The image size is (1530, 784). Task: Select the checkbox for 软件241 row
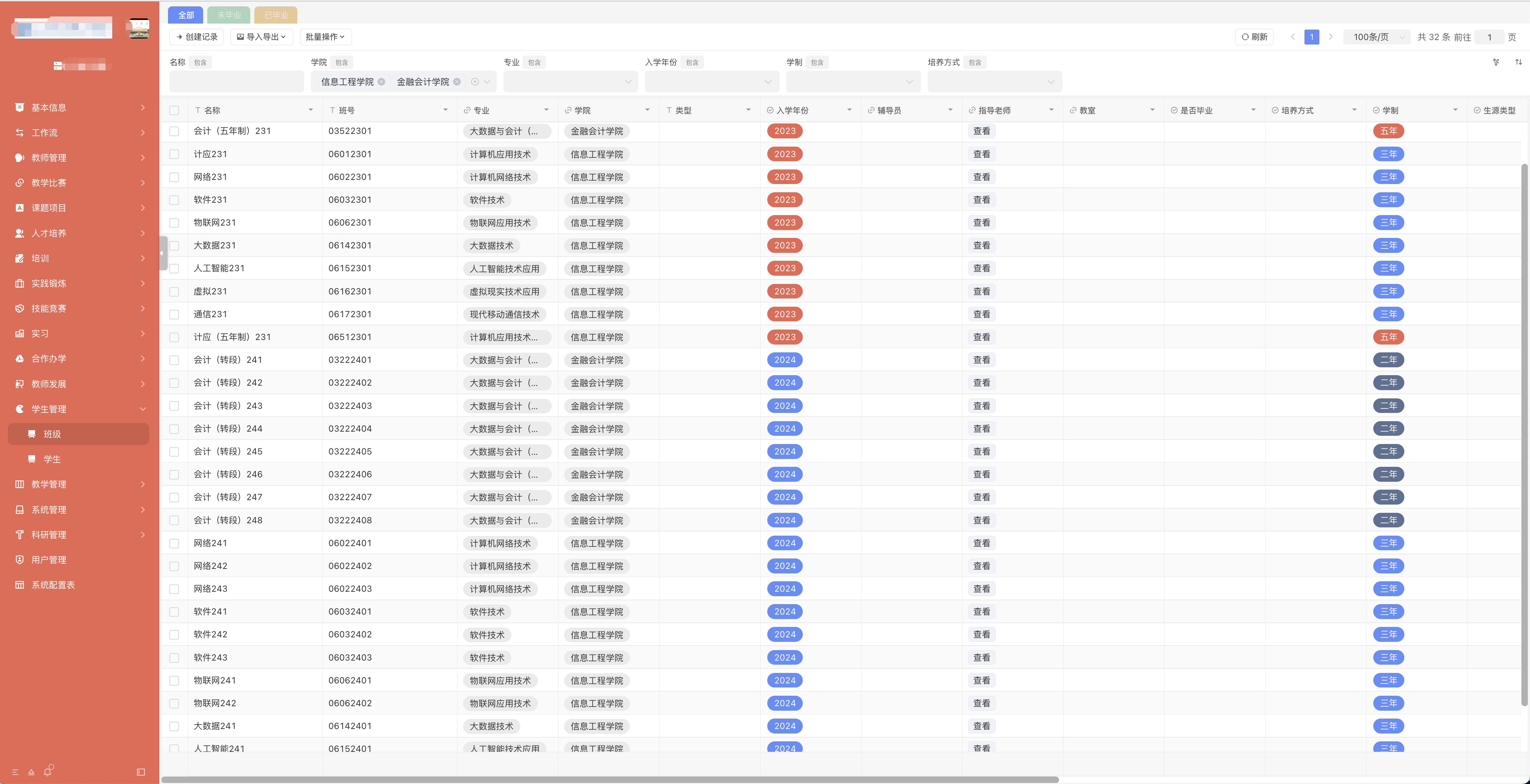pyautogui.click(x=174, y=612)
